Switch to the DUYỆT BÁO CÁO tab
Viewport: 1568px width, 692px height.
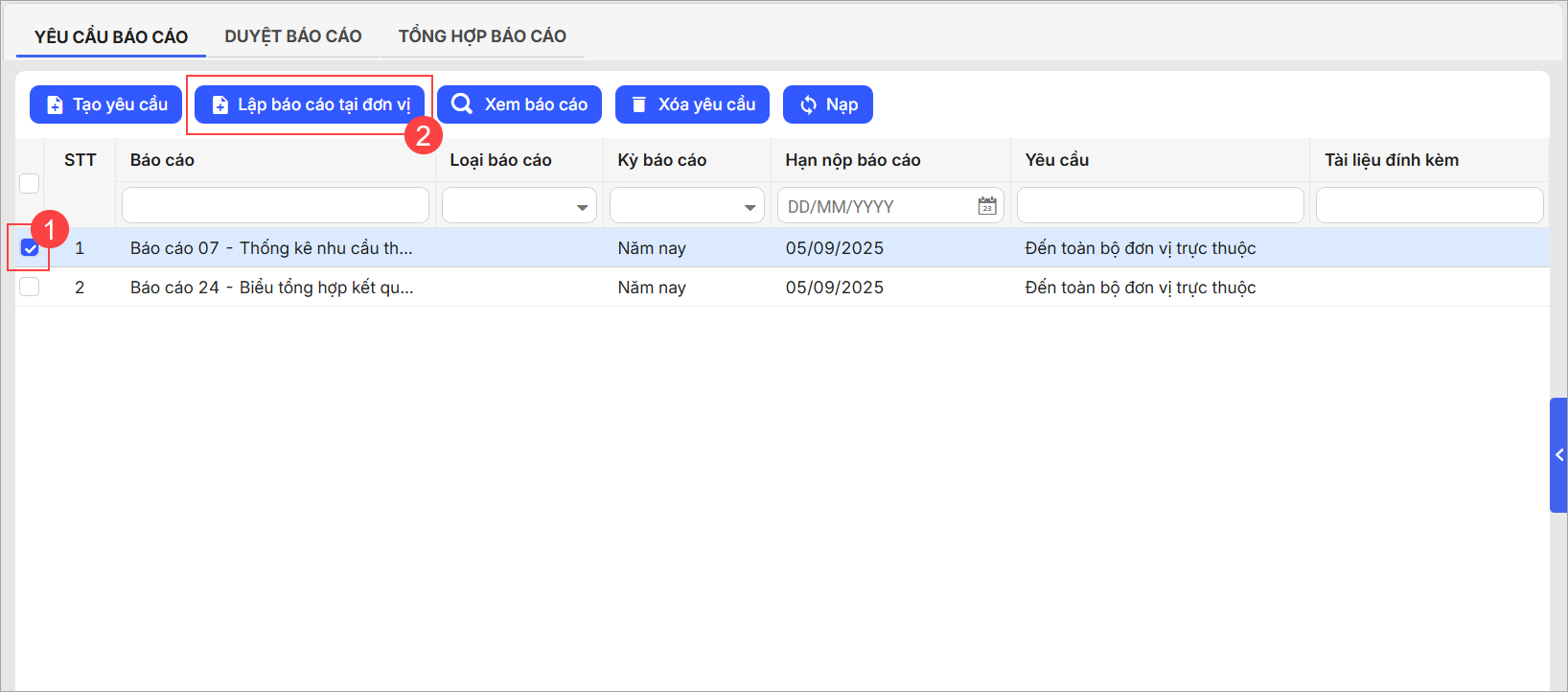click(292, 36)
